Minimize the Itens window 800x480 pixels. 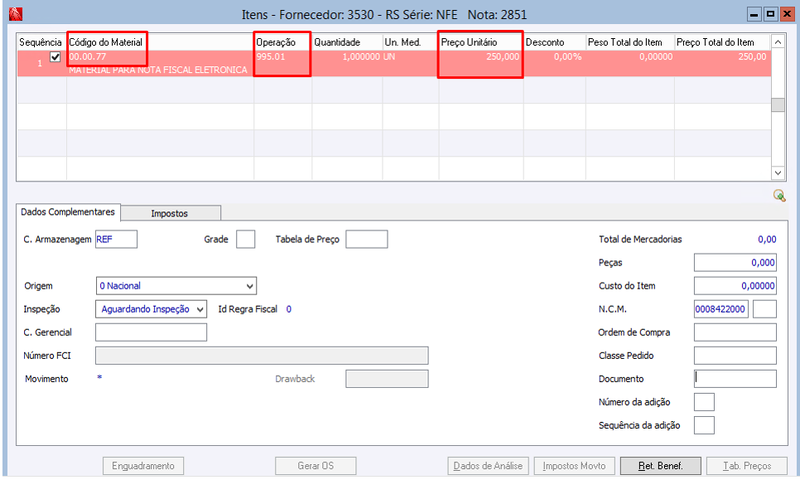(x=754, y=14)
